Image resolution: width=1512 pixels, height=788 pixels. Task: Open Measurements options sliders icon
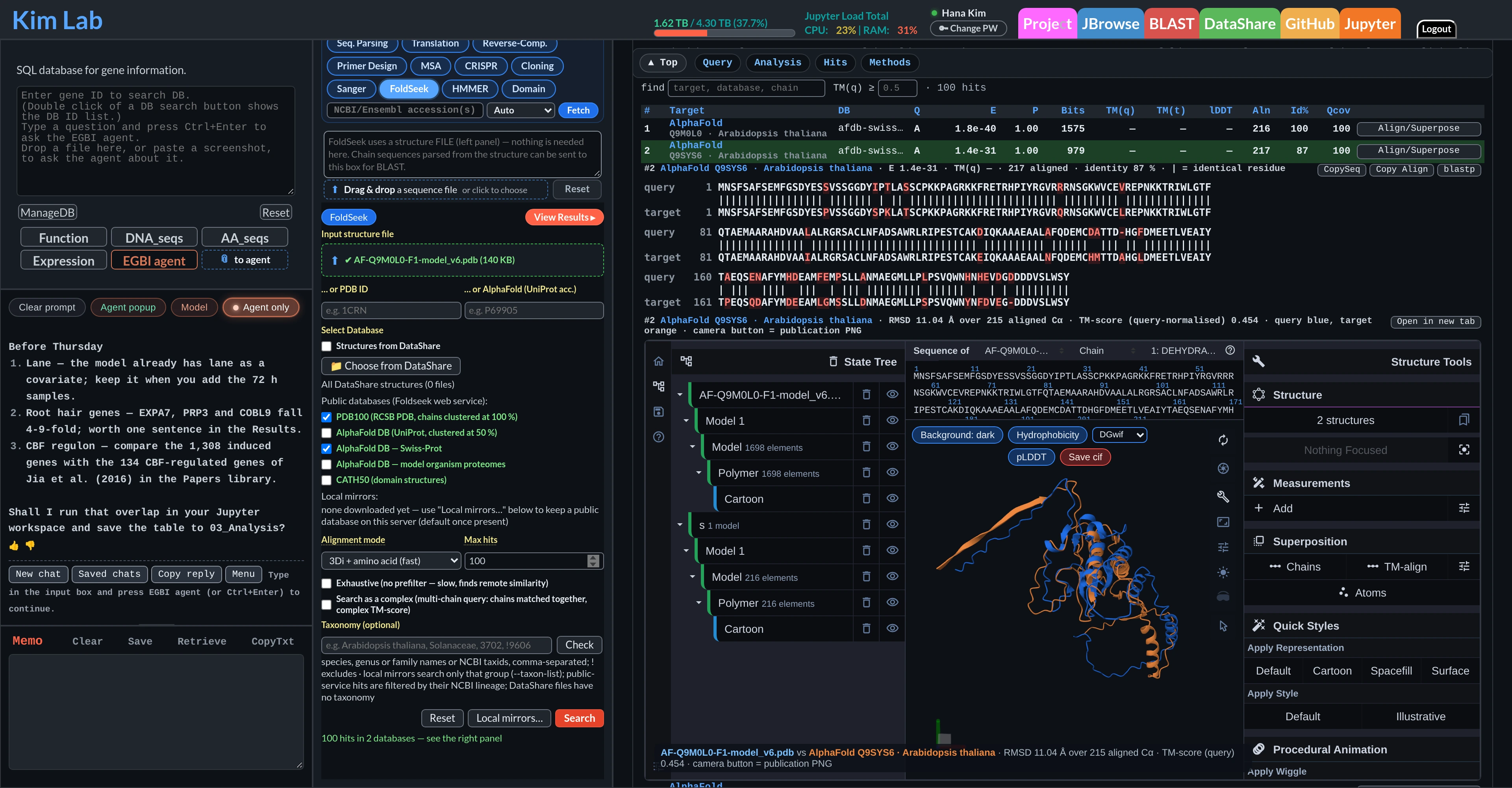click(x=1464, y=509)
